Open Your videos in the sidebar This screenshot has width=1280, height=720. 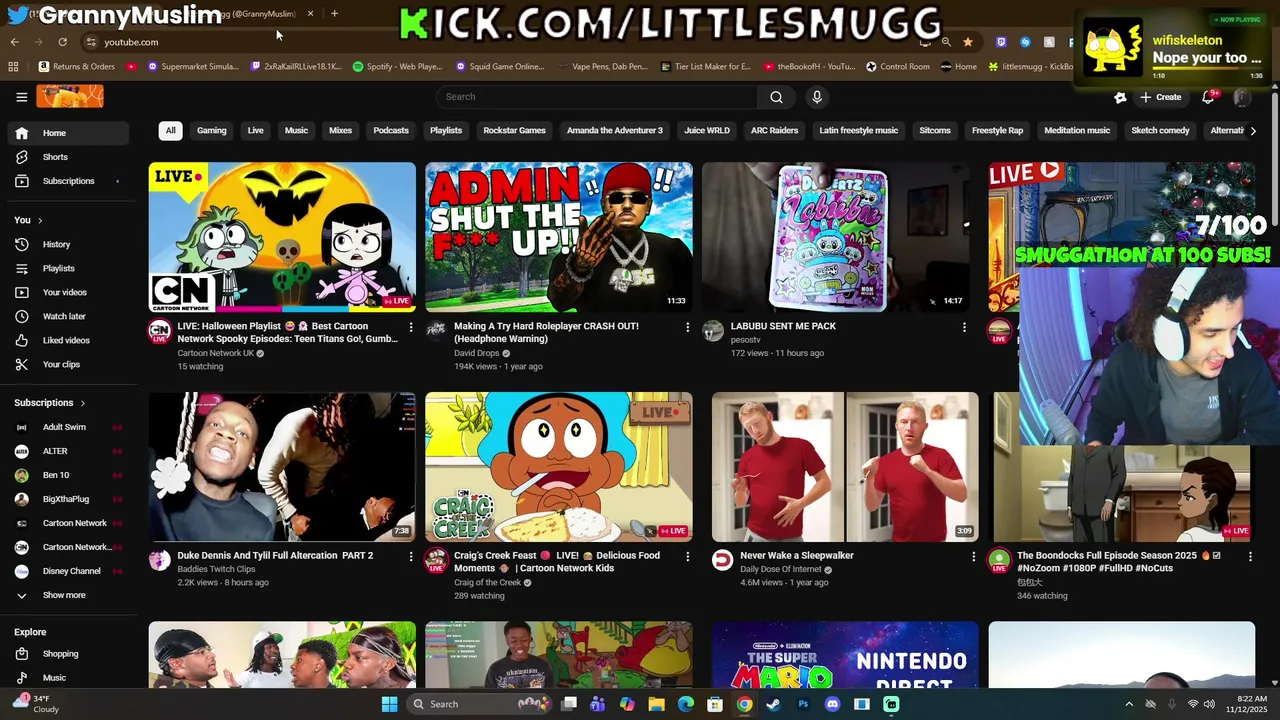coord(68,292)
